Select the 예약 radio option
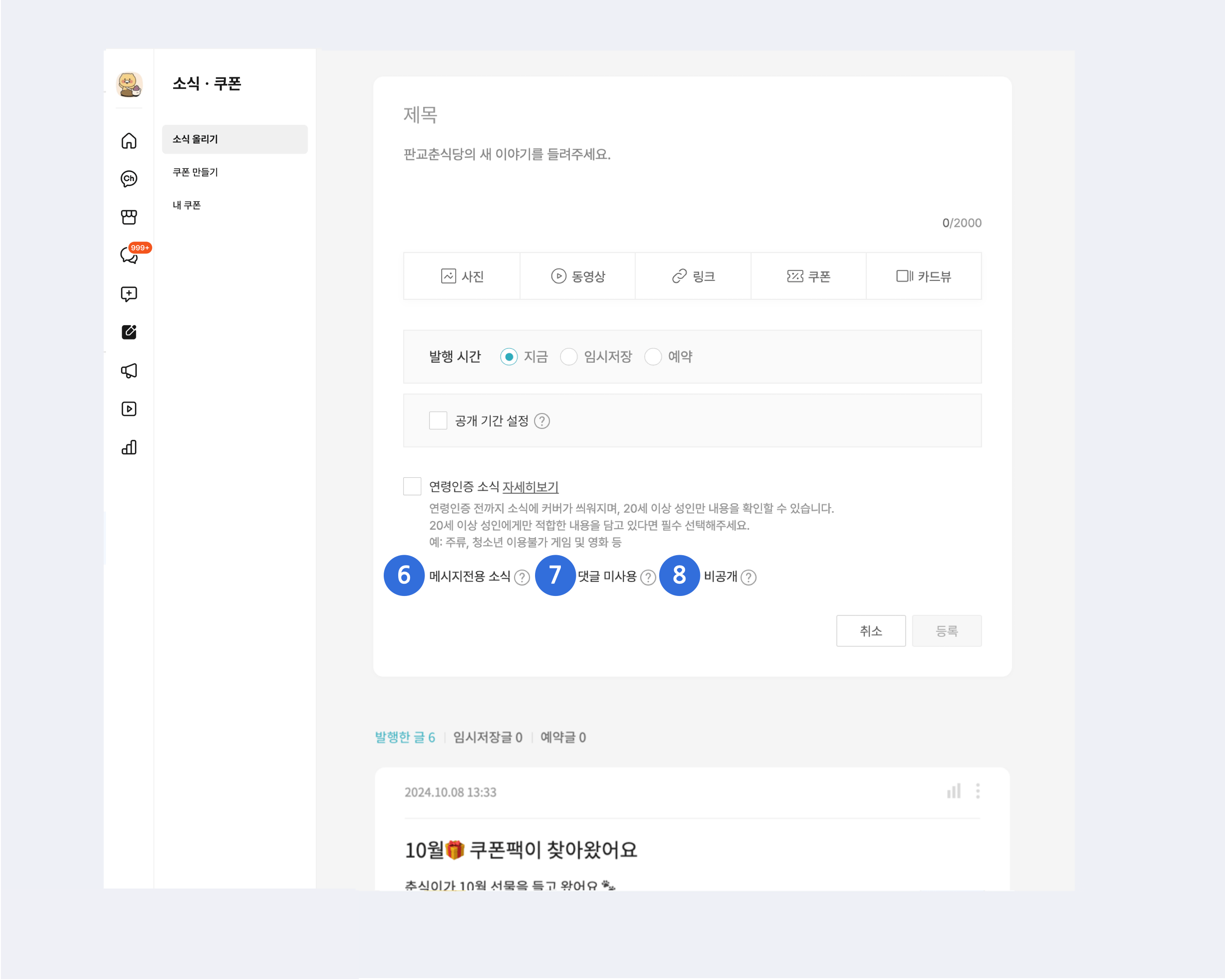The height and width of the screenshot is (980, 1225). 653,357
